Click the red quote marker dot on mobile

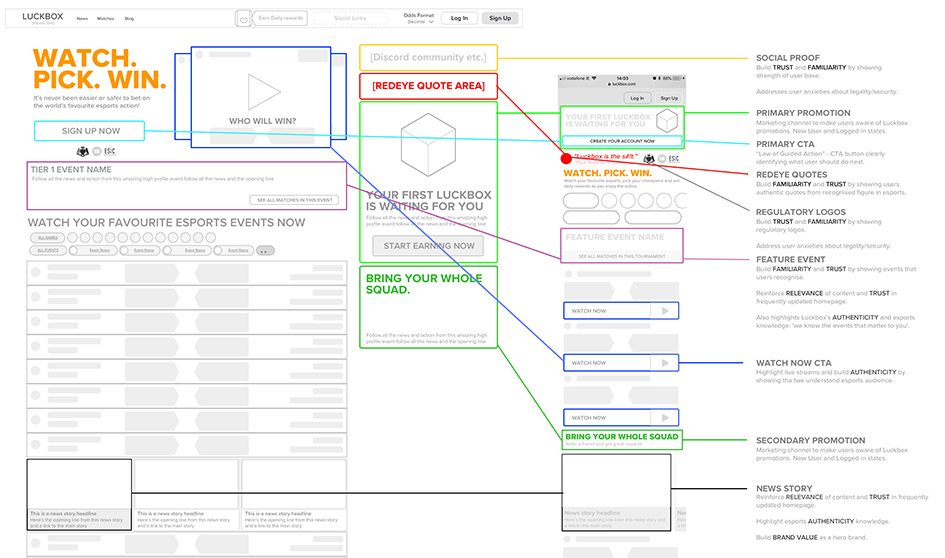click(x=566, y=158)
